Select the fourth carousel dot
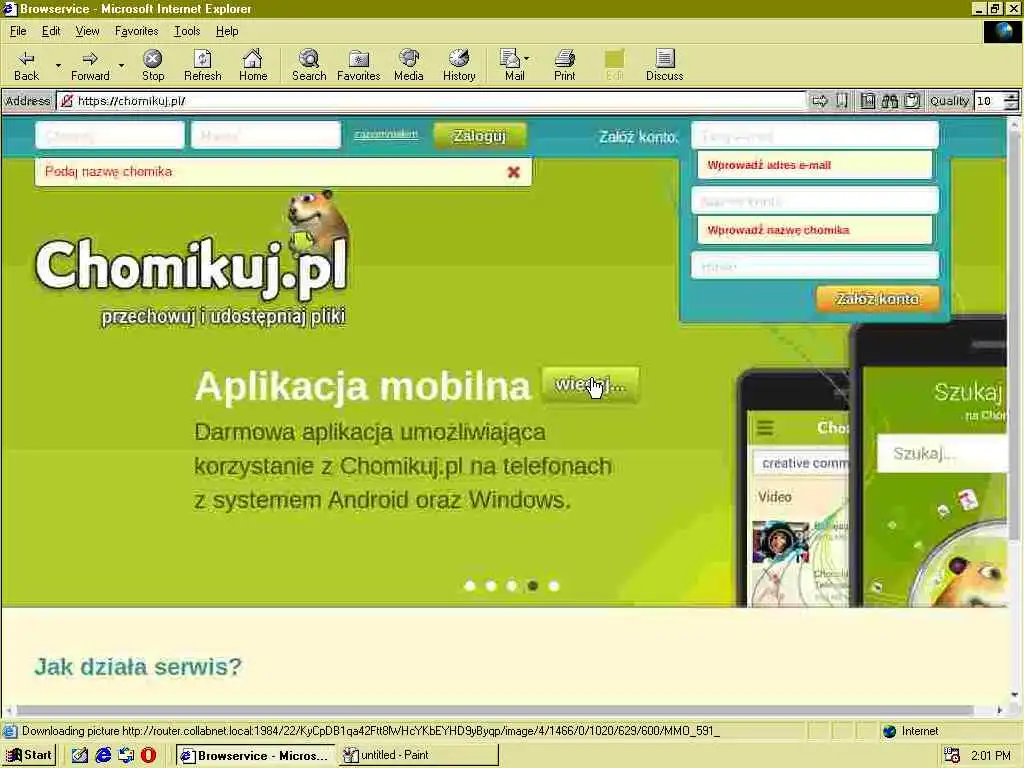The image size is (1024, 768). pos(533,586)
